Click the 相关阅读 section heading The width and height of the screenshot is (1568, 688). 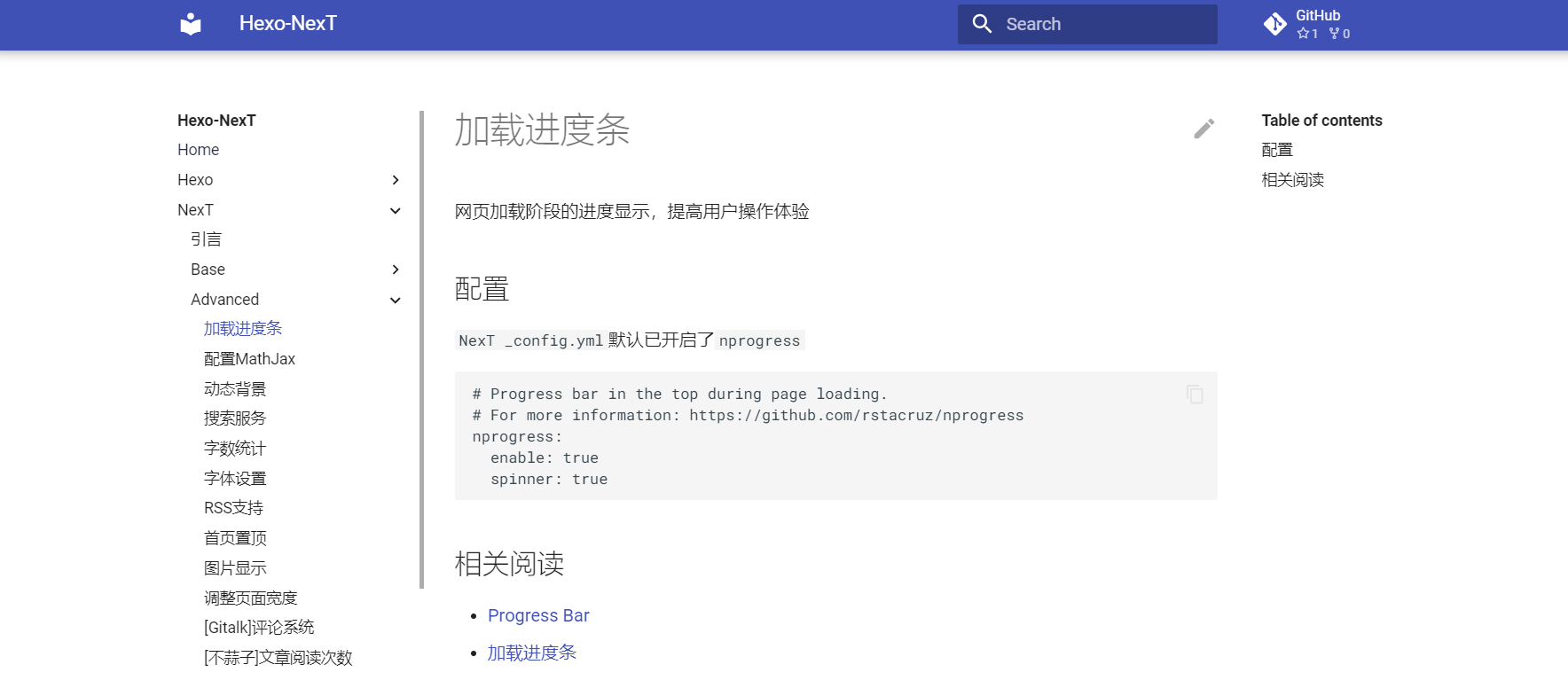[x=509, y=564]
